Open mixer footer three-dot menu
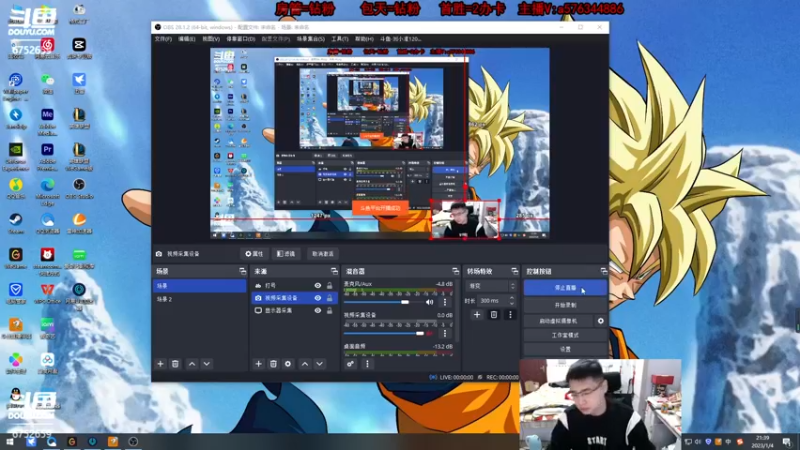Viewport: 800px width, 450px height. coord(367,364)
